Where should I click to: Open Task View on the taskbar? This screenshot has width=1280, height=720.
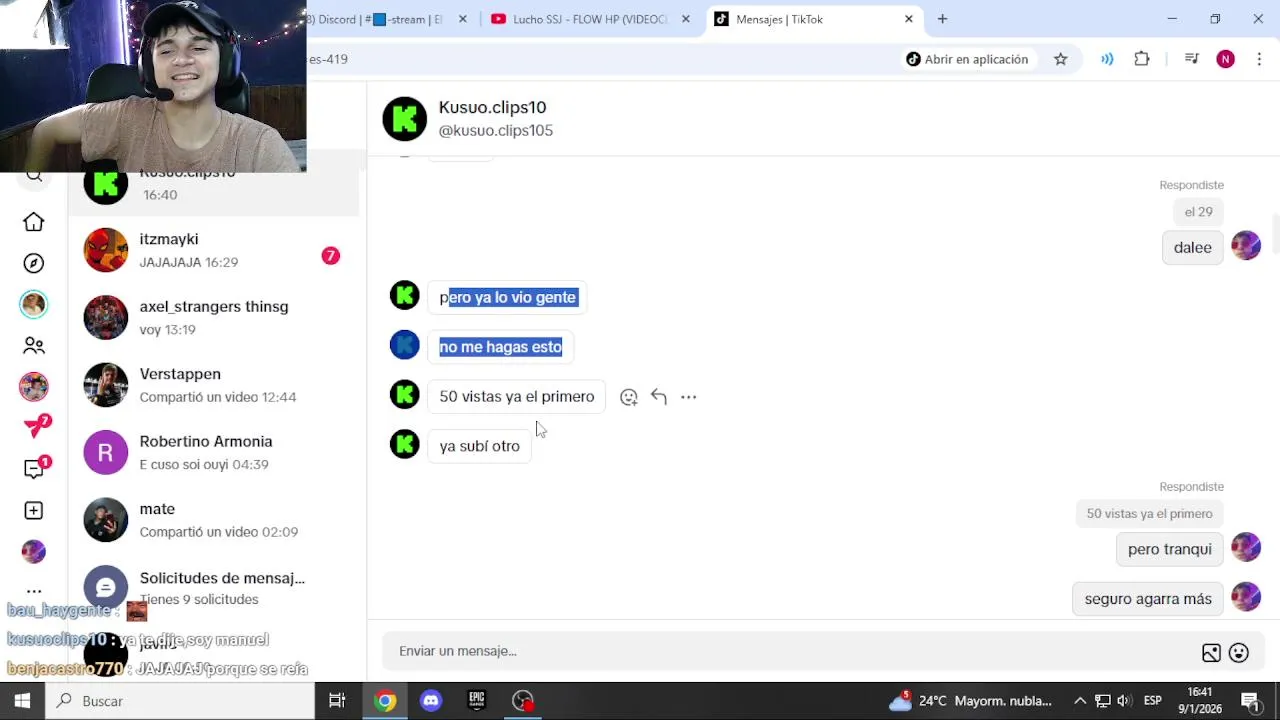pyautogui.click(x=337, y=701)
